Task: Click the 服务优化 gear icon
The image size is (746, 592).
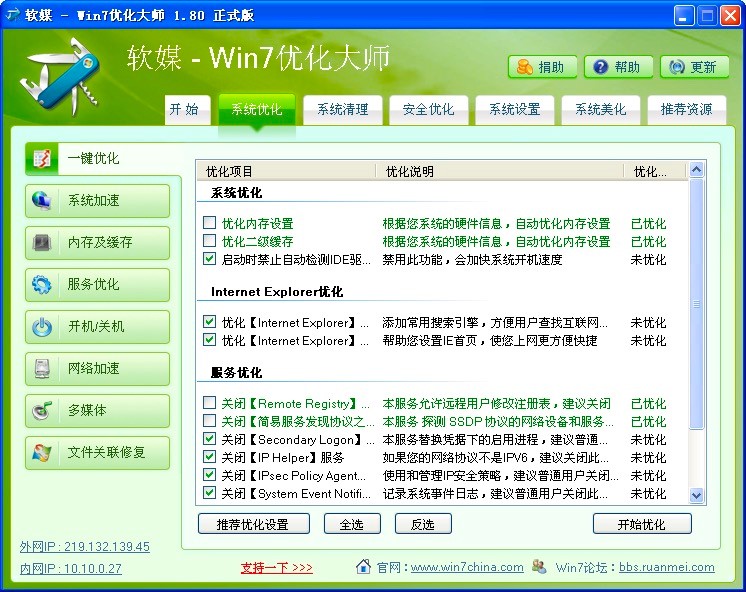Action: tap(42, 284)
